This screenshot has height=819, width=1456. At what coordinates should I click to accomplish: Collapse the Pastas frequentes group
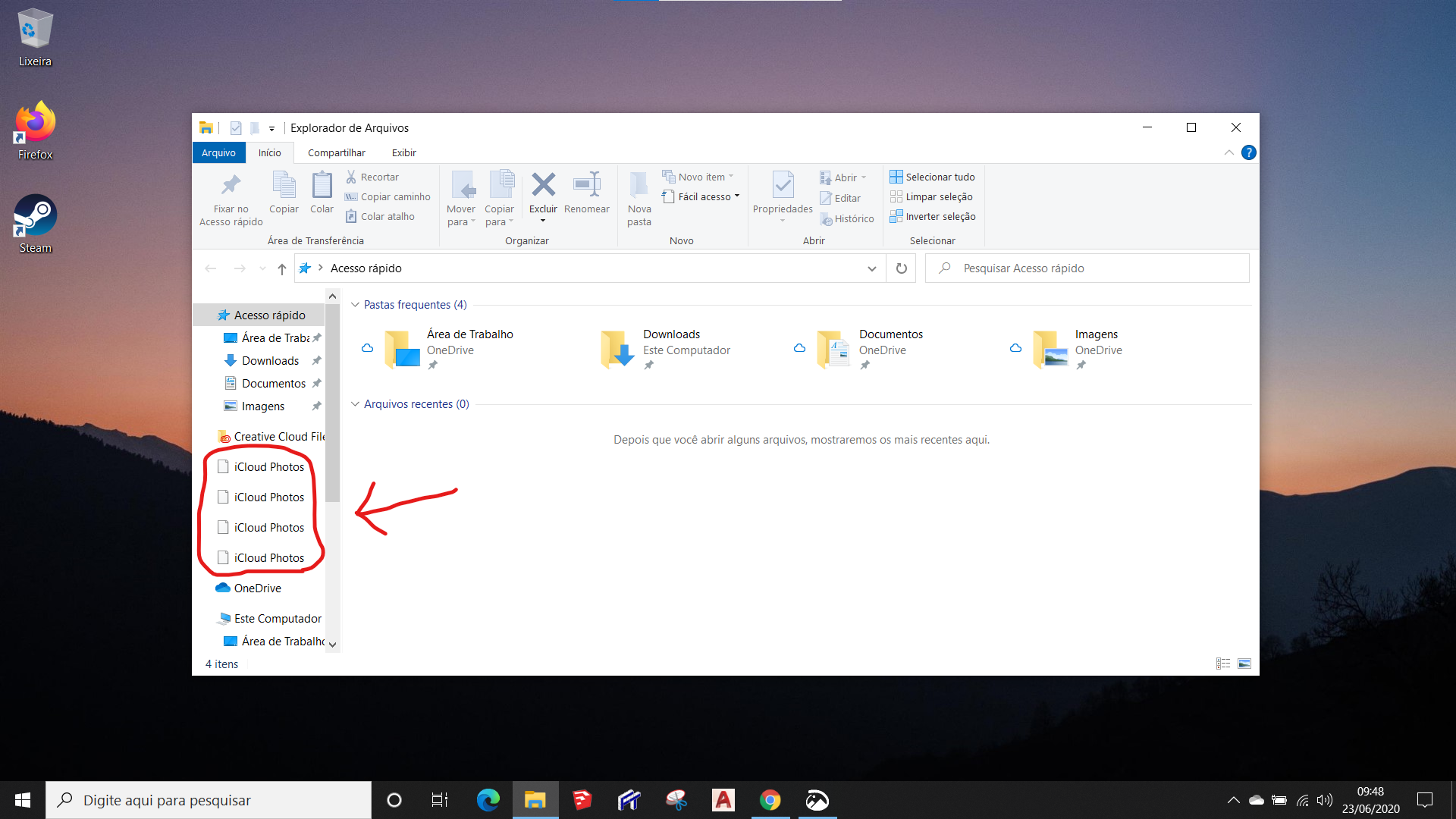[355, 305]
